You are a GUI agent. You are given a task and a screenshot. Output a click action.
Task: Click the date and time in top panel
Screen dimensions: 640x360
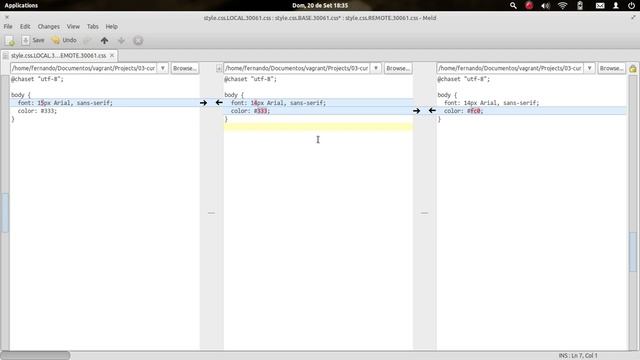click(x=320, y=5)
